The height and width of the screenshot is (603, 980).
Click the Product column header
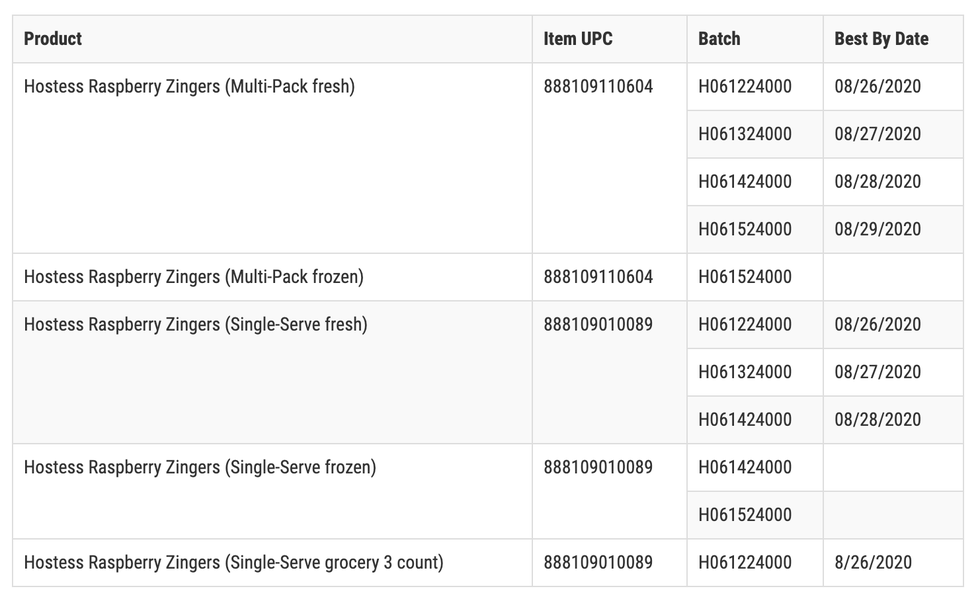click(272, 39)
